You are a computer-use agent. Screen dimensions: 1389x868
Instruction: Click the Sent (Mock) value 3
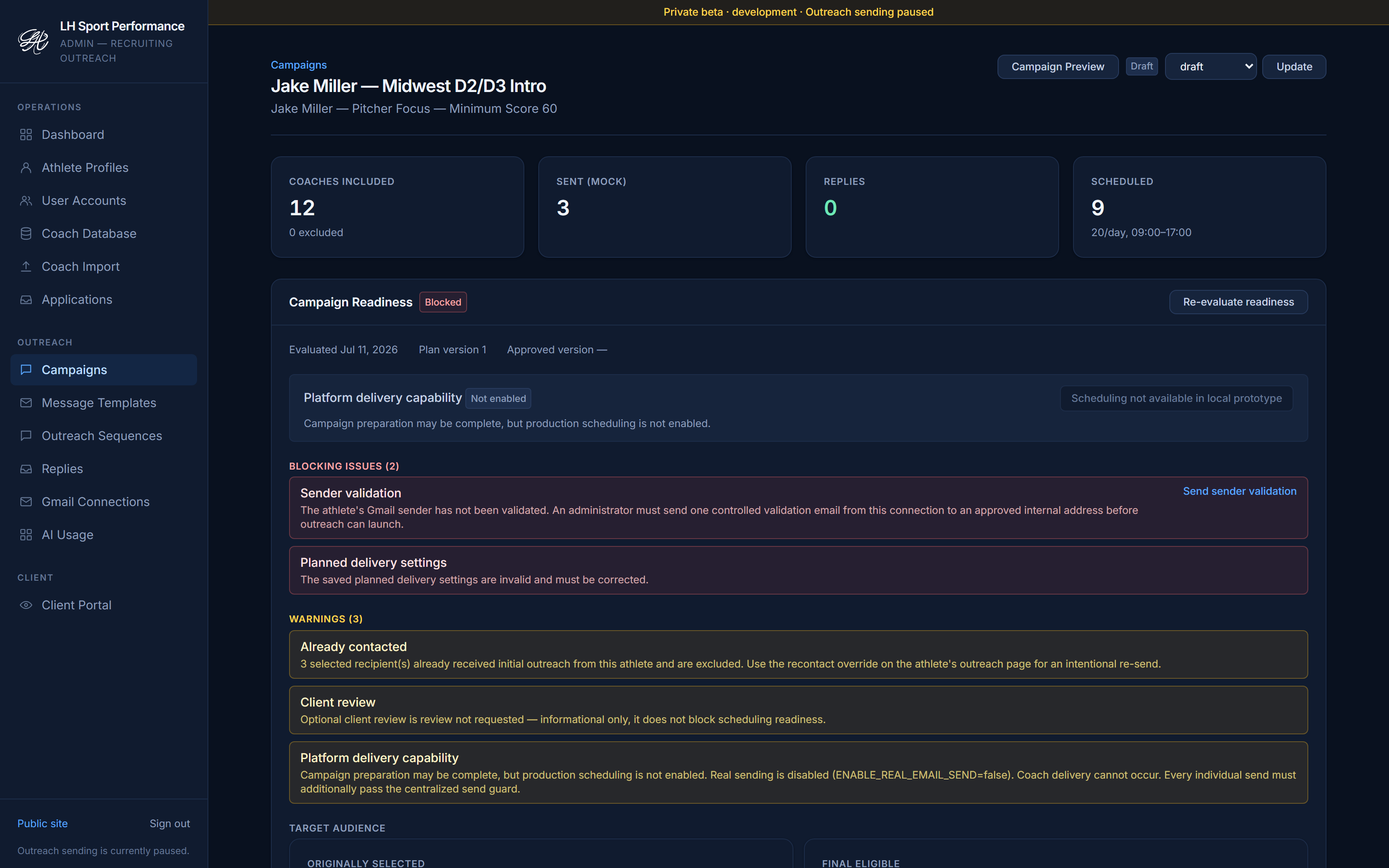(563, 207)
